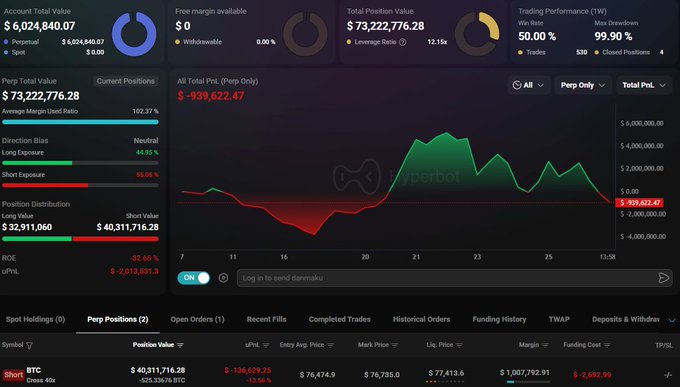Sort by uPnL column icon
The image size is (680, 387).
(x=266, y=345)
